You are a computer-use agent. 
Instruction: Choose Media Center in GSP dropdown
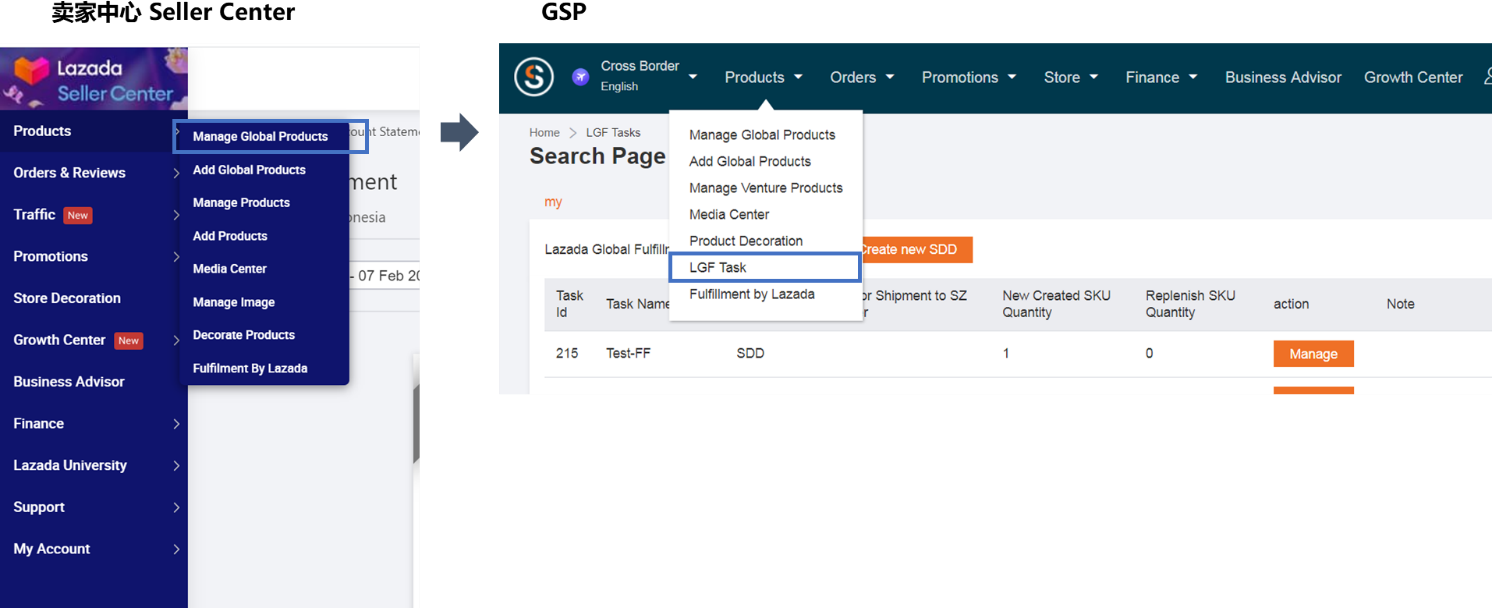[x=729, y=214]
